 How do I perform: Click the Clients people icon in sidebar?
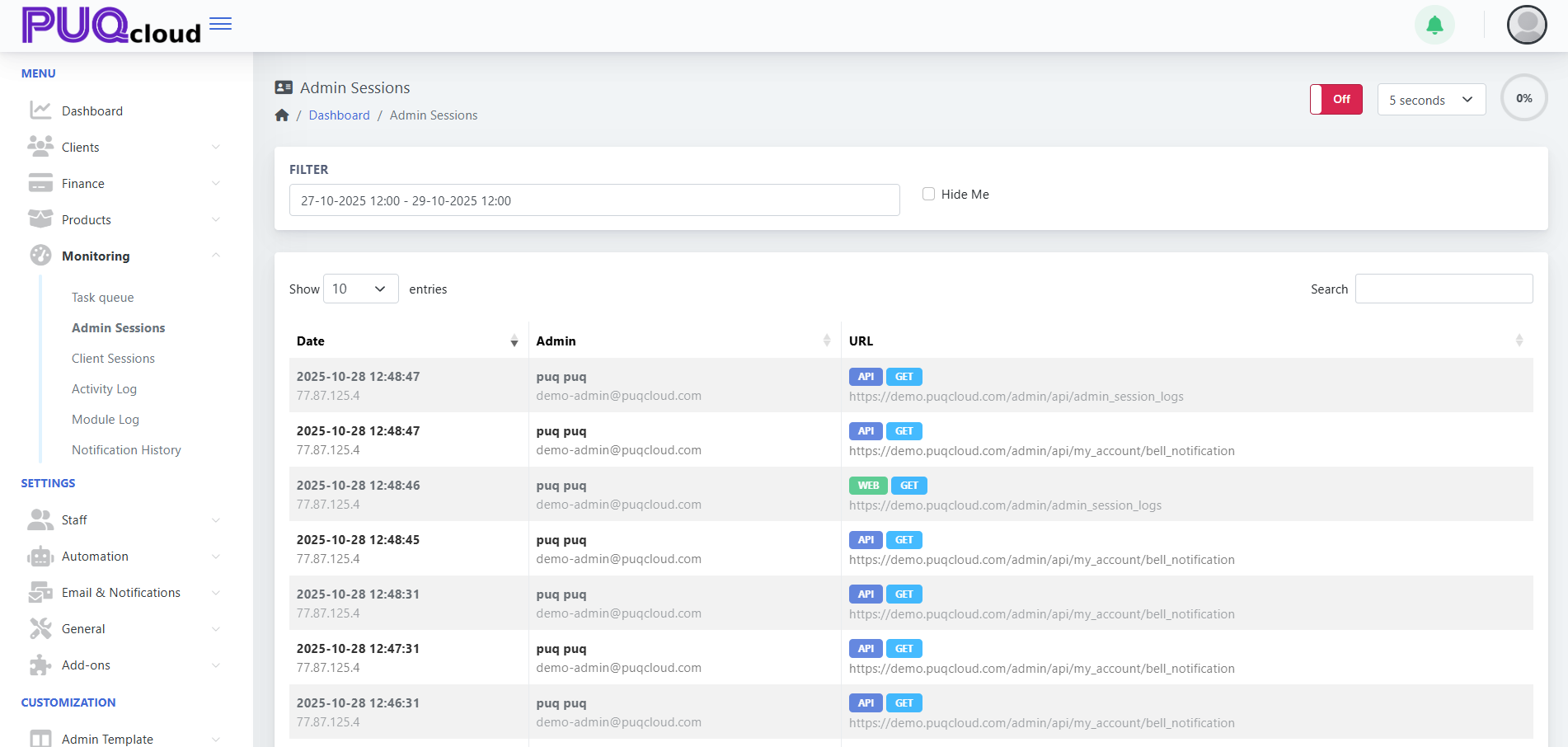click(x=40, y=146)
